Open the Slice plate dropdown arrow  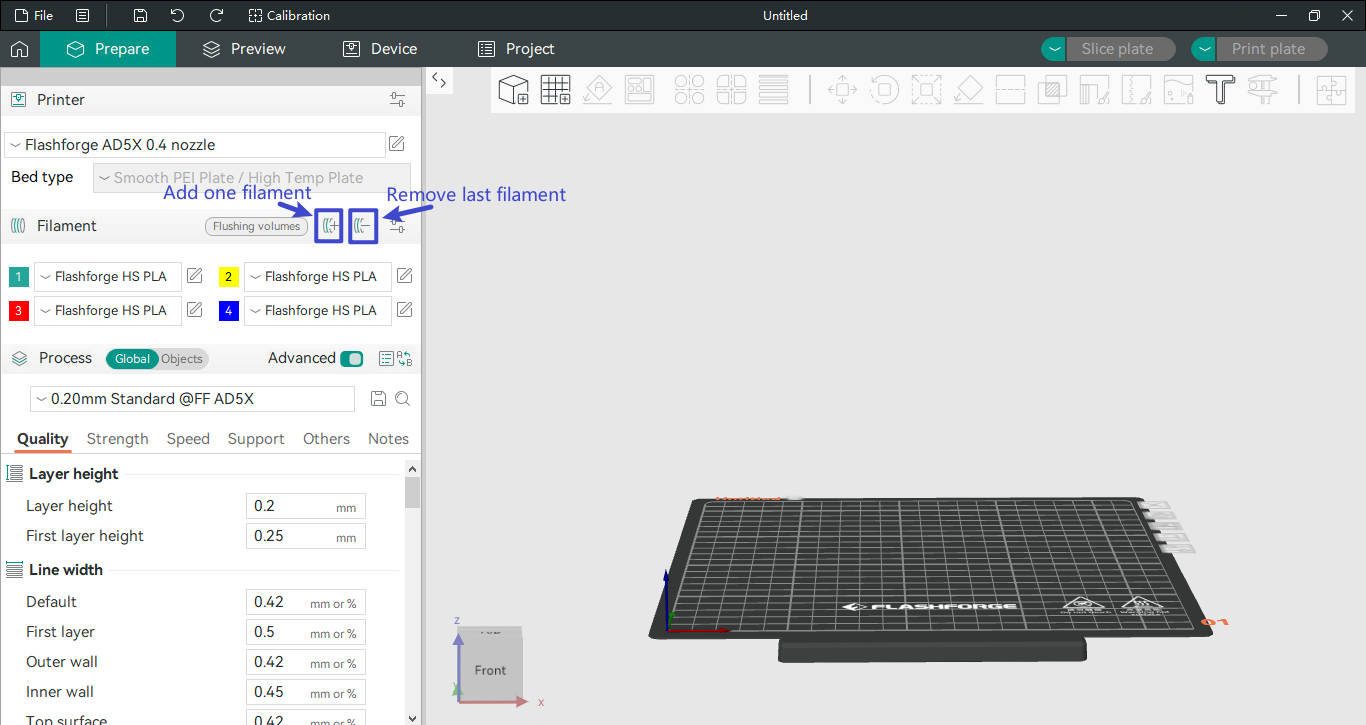click(1054, 49)
